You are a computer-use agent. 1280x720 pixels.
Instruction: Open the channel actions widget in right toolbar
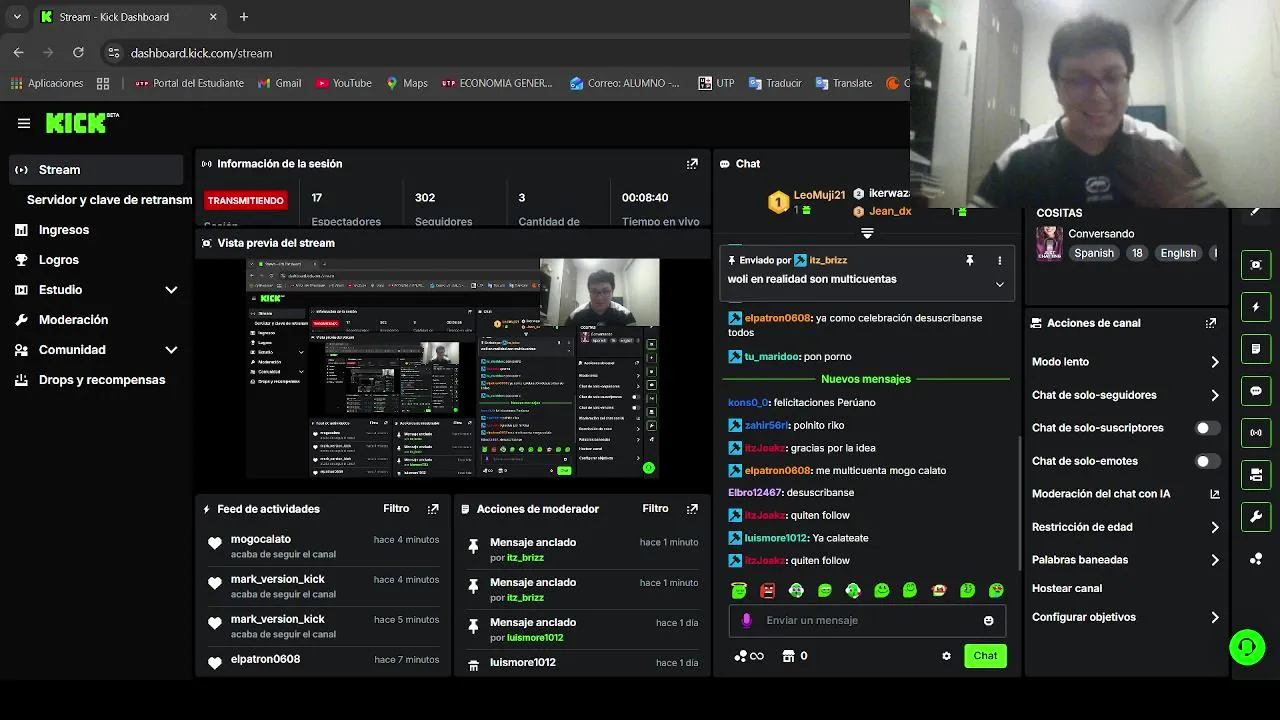pos(1256,475)
